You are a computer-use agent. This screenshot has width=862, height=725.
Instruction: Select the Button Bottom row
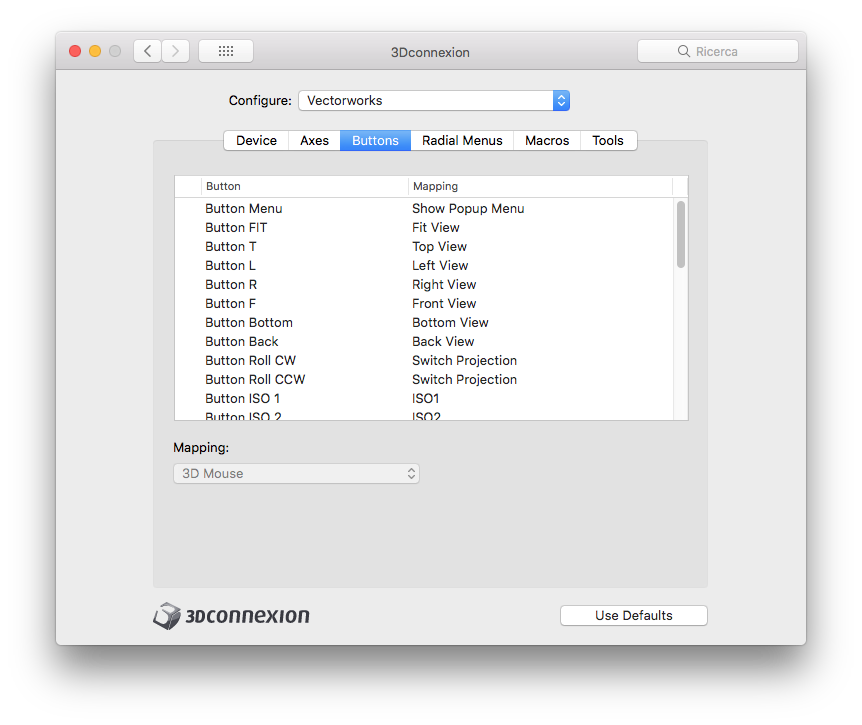[424, 323]
